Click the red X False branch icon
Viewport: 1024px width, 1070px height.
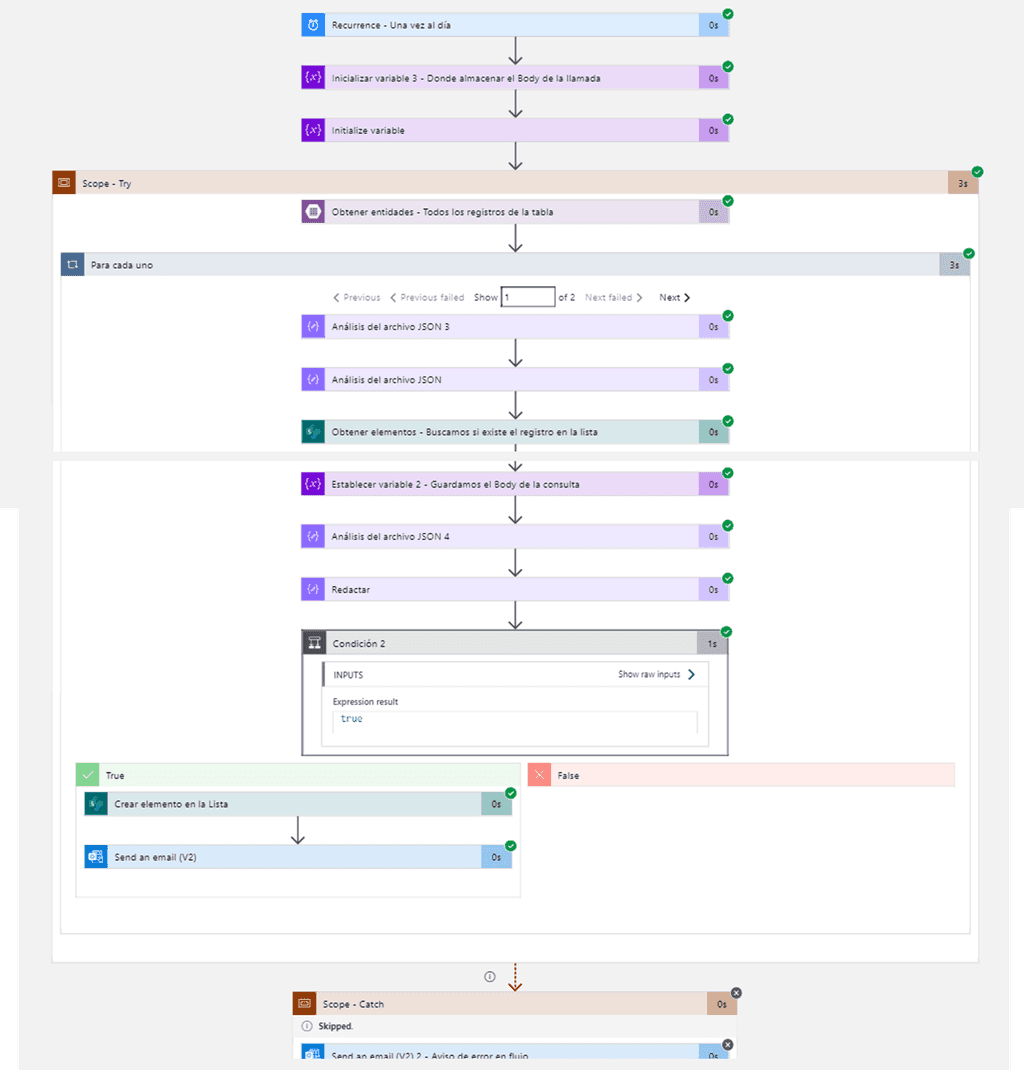tap(539, 775)
